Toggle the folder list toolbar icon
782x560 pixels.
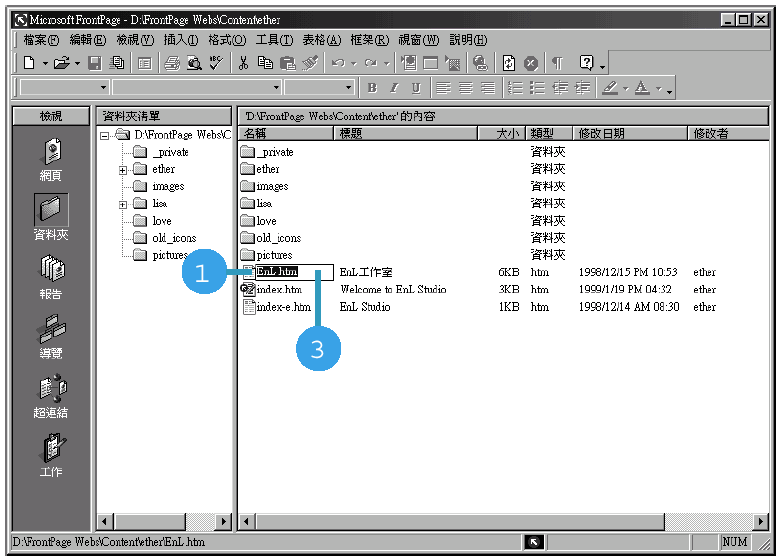145,63
